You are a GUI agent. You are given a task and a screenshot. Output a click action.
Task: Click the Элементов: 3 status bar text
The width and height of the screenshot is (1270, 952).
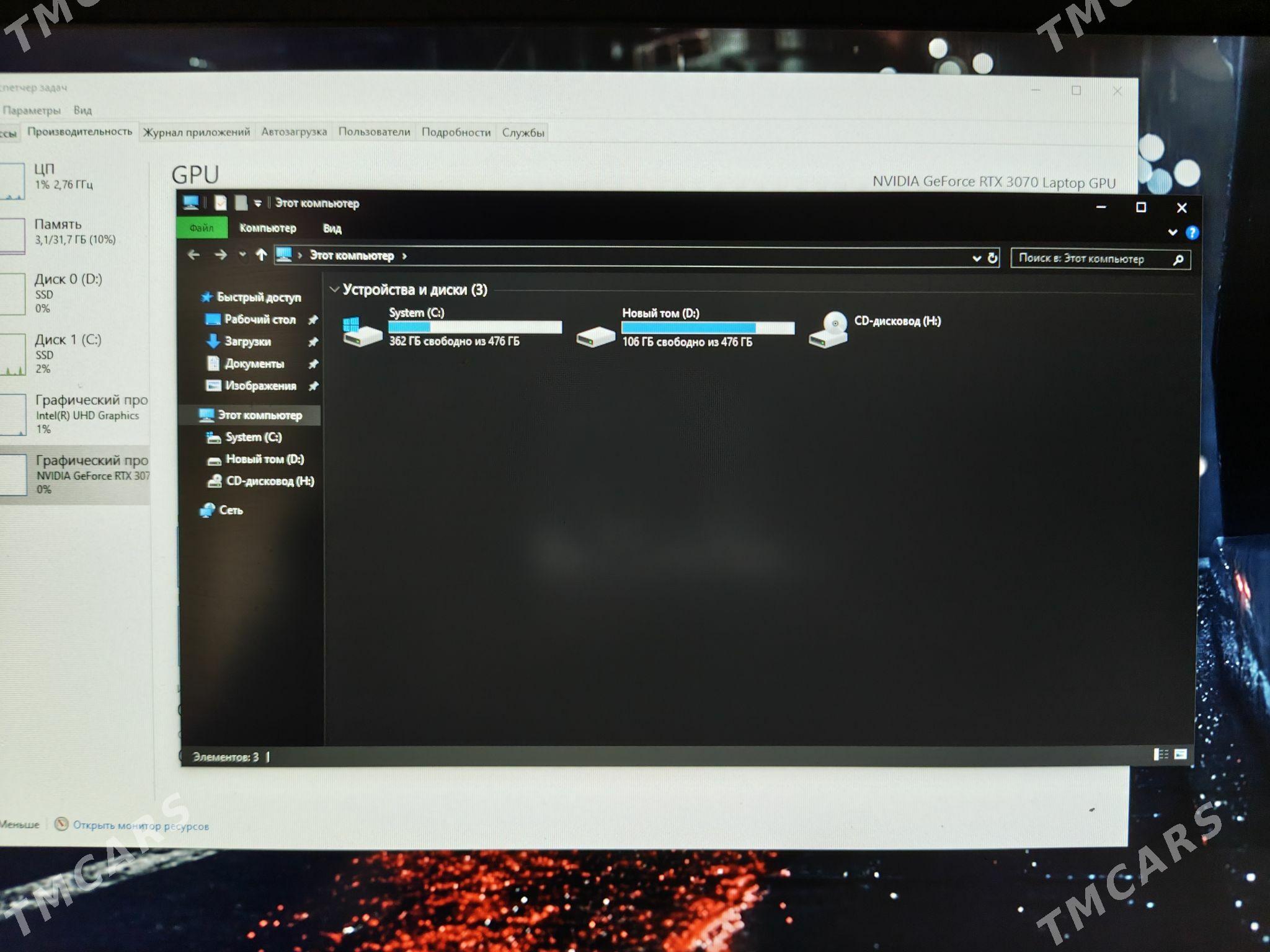point(226,757)
